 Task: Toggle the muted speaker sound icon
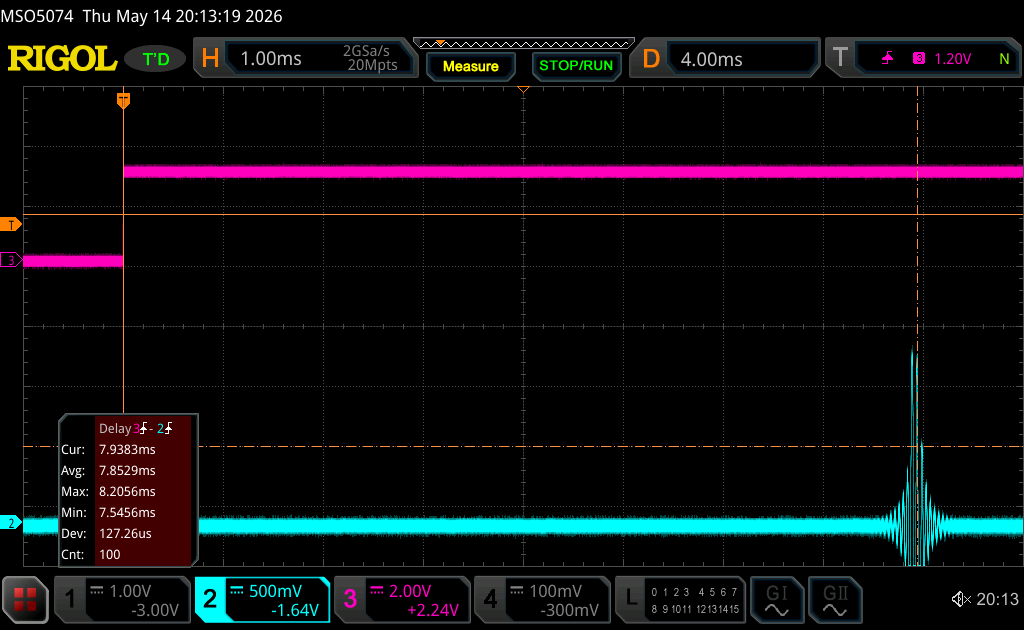[x=961, y=599]
